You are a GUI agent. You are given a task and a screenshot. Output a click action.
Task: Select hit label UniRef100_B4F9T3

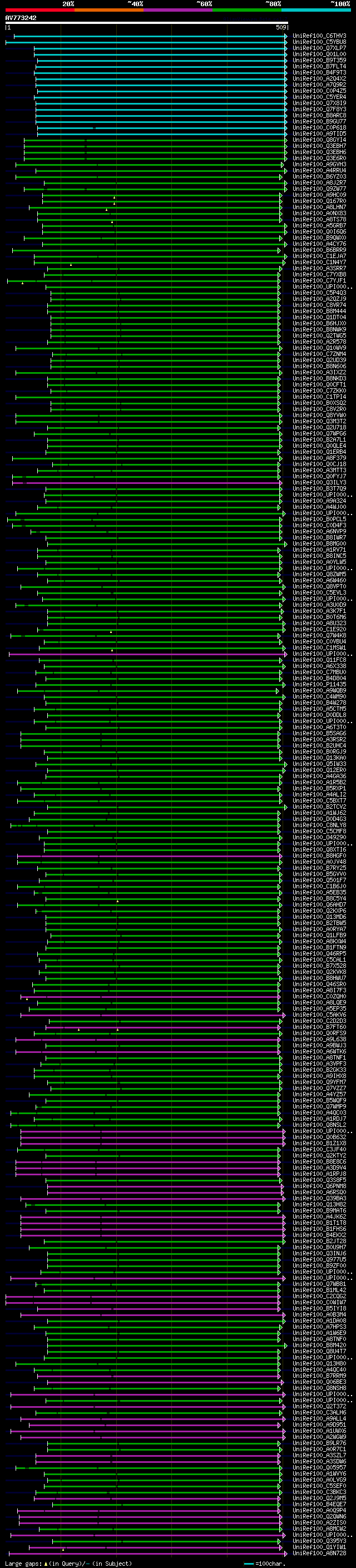click(319, 72)
